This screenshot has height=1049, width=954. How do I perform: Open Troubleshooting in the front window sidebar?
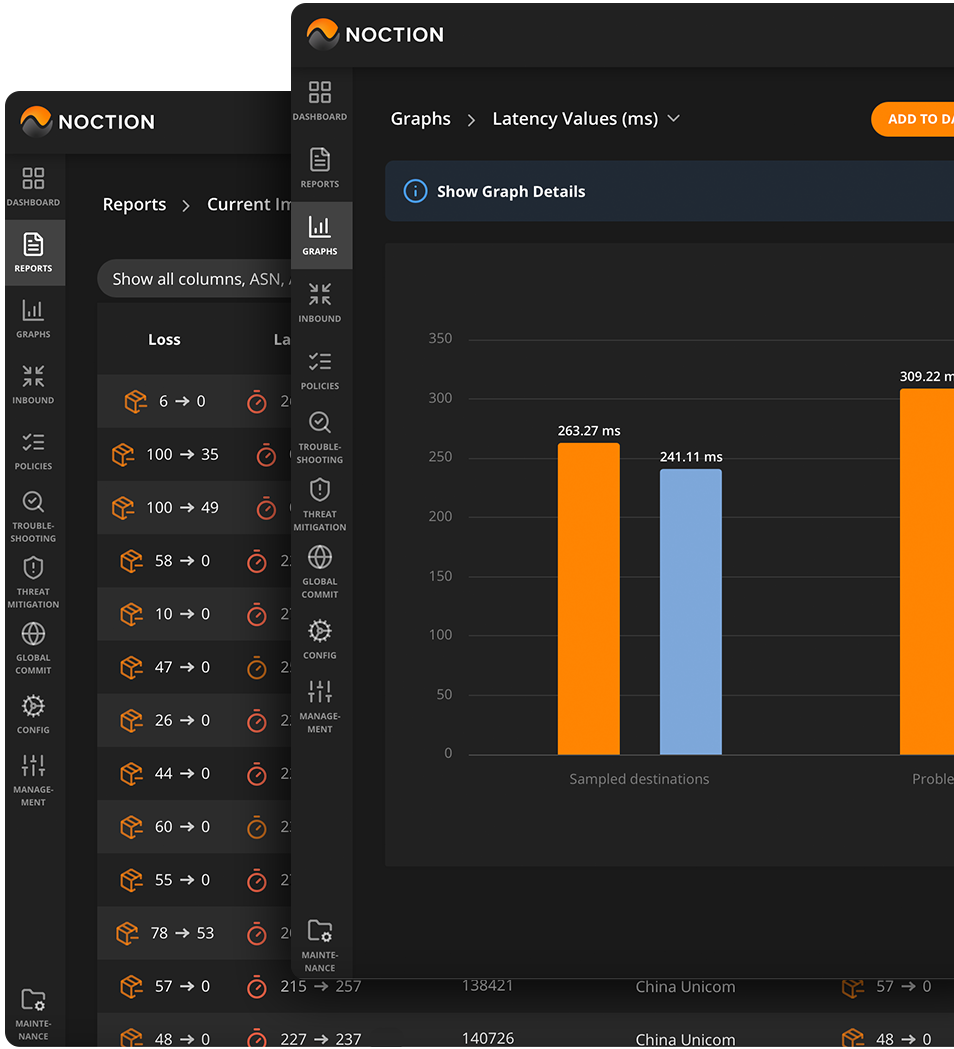[320, 437]
